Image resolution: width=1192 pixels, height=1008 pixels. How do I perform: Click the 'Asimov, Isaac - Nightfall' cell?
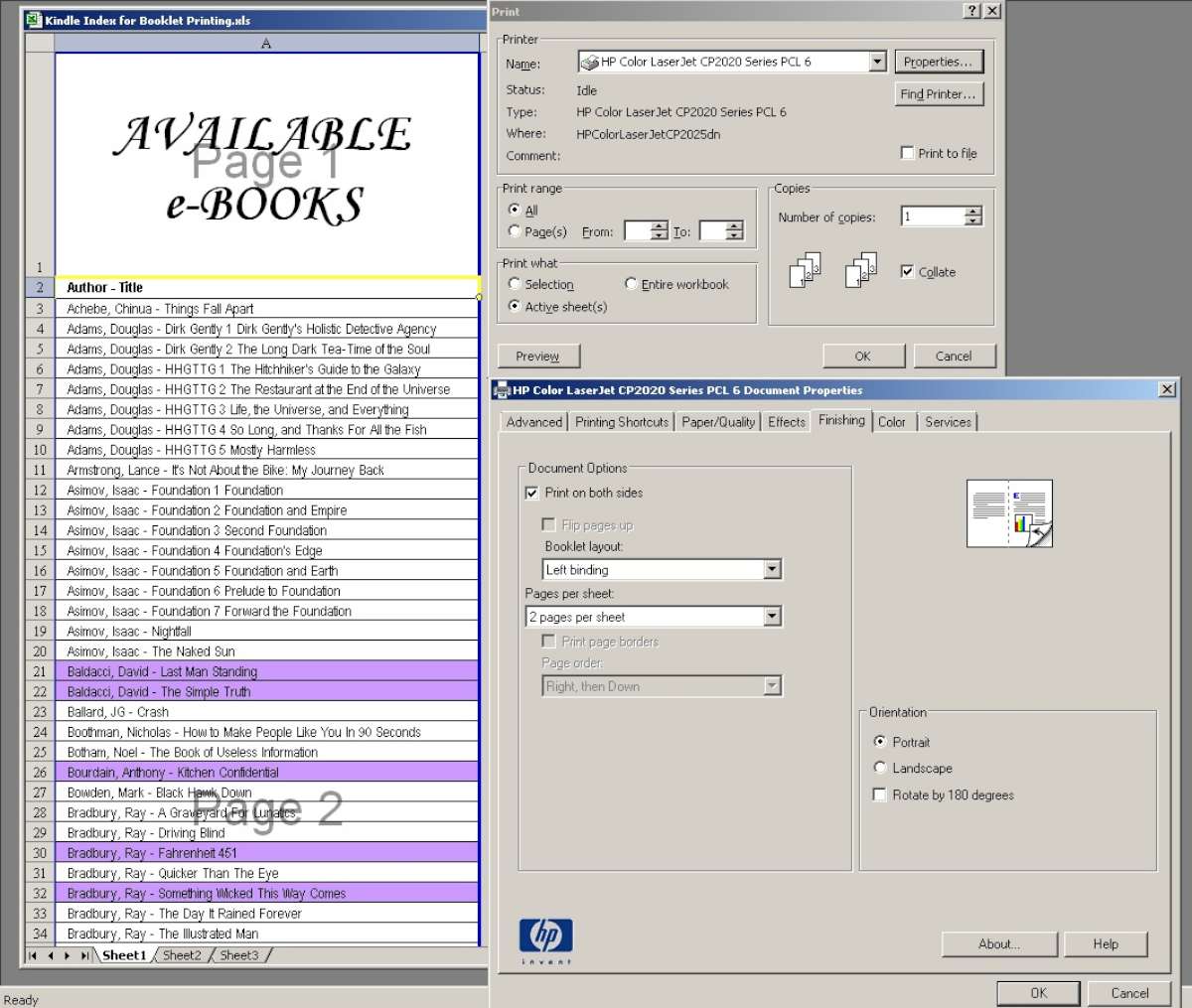pos(266,631)
